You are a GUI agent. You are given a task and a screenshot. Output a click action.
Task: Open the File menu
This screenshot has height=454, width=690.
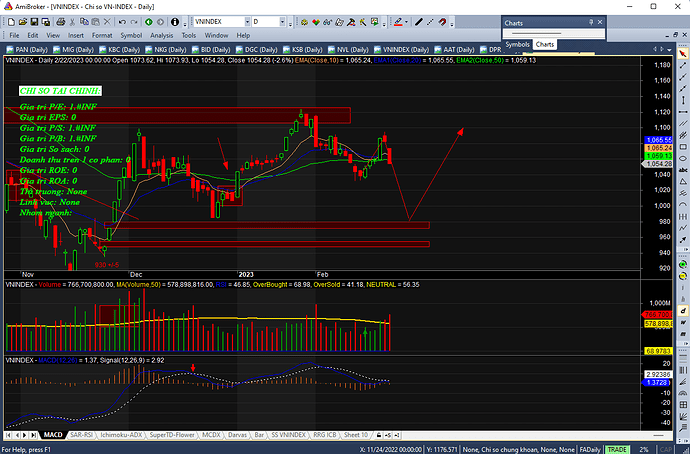coord(14,35)
